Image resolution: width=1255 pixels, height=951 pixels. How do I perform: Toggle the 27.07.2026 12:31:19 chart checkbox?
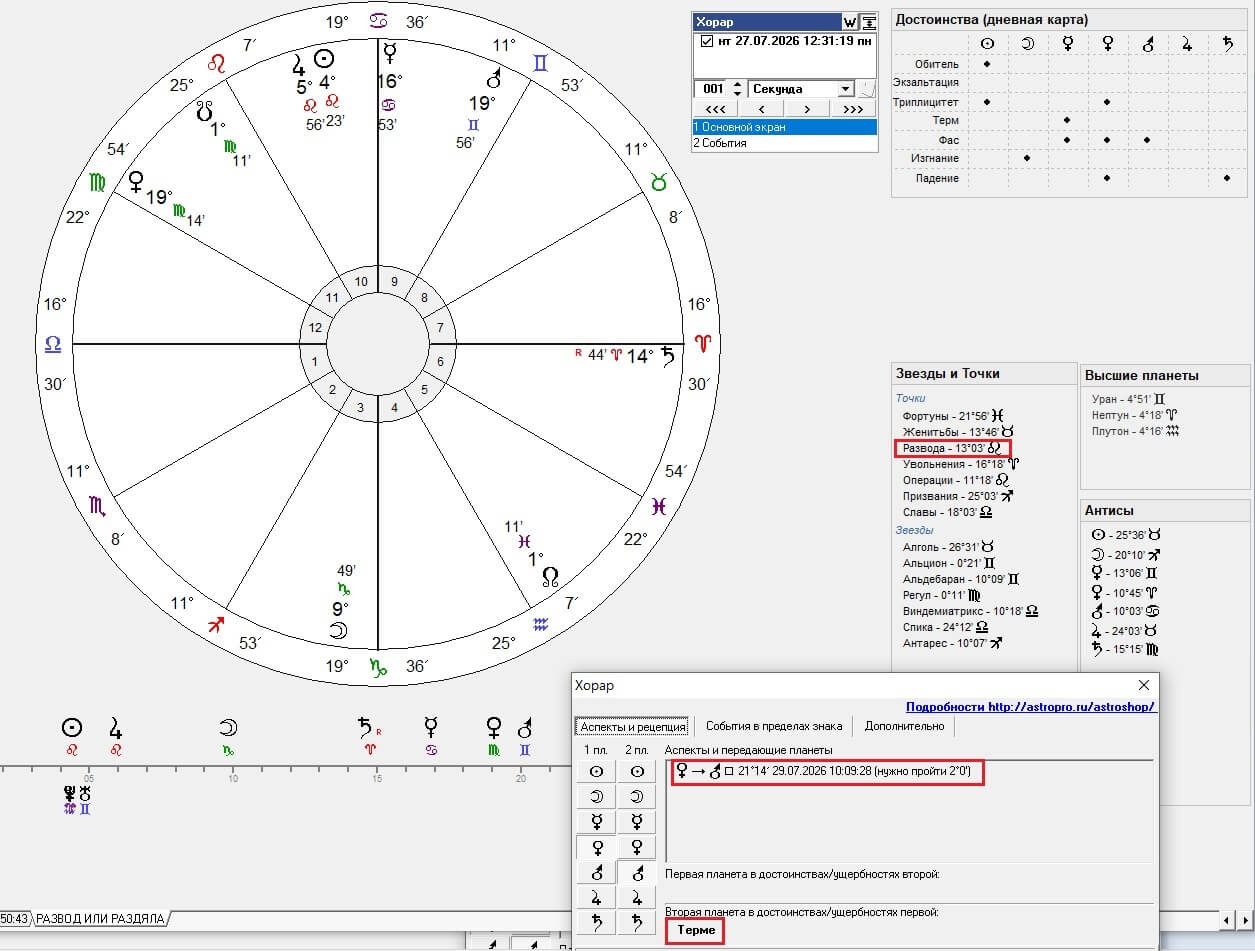707,42
